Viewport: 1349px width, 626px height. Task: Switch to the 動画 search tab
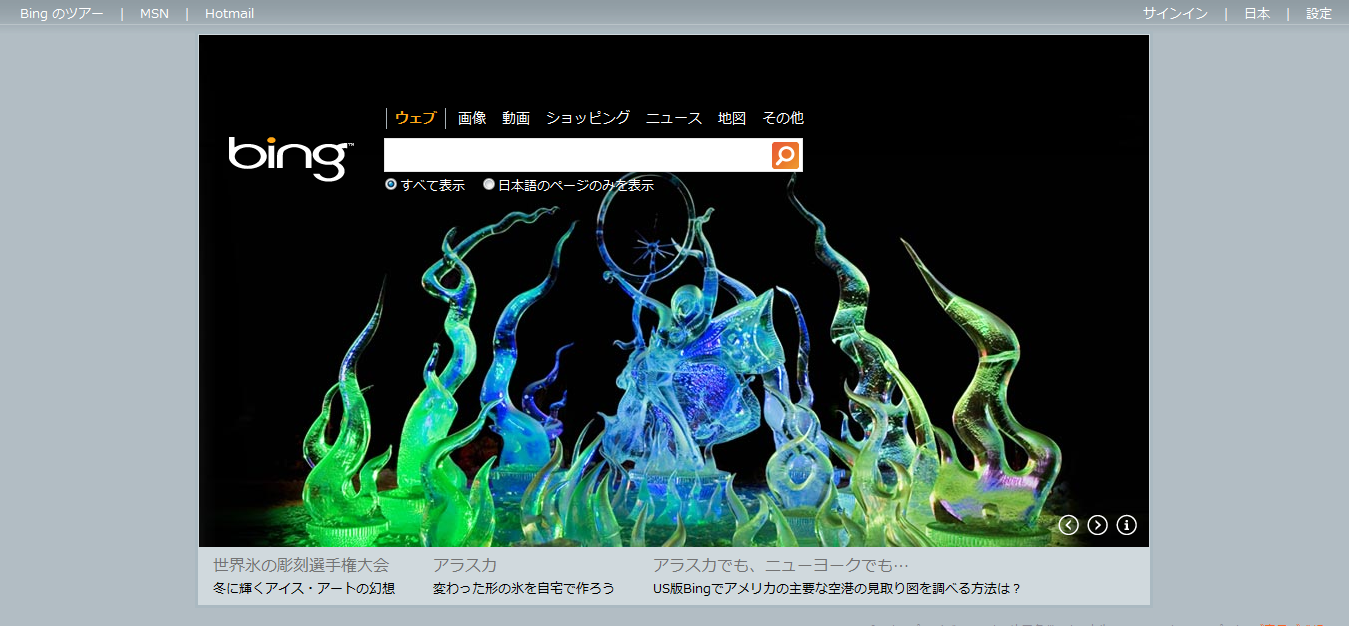[x=516, y=118]
